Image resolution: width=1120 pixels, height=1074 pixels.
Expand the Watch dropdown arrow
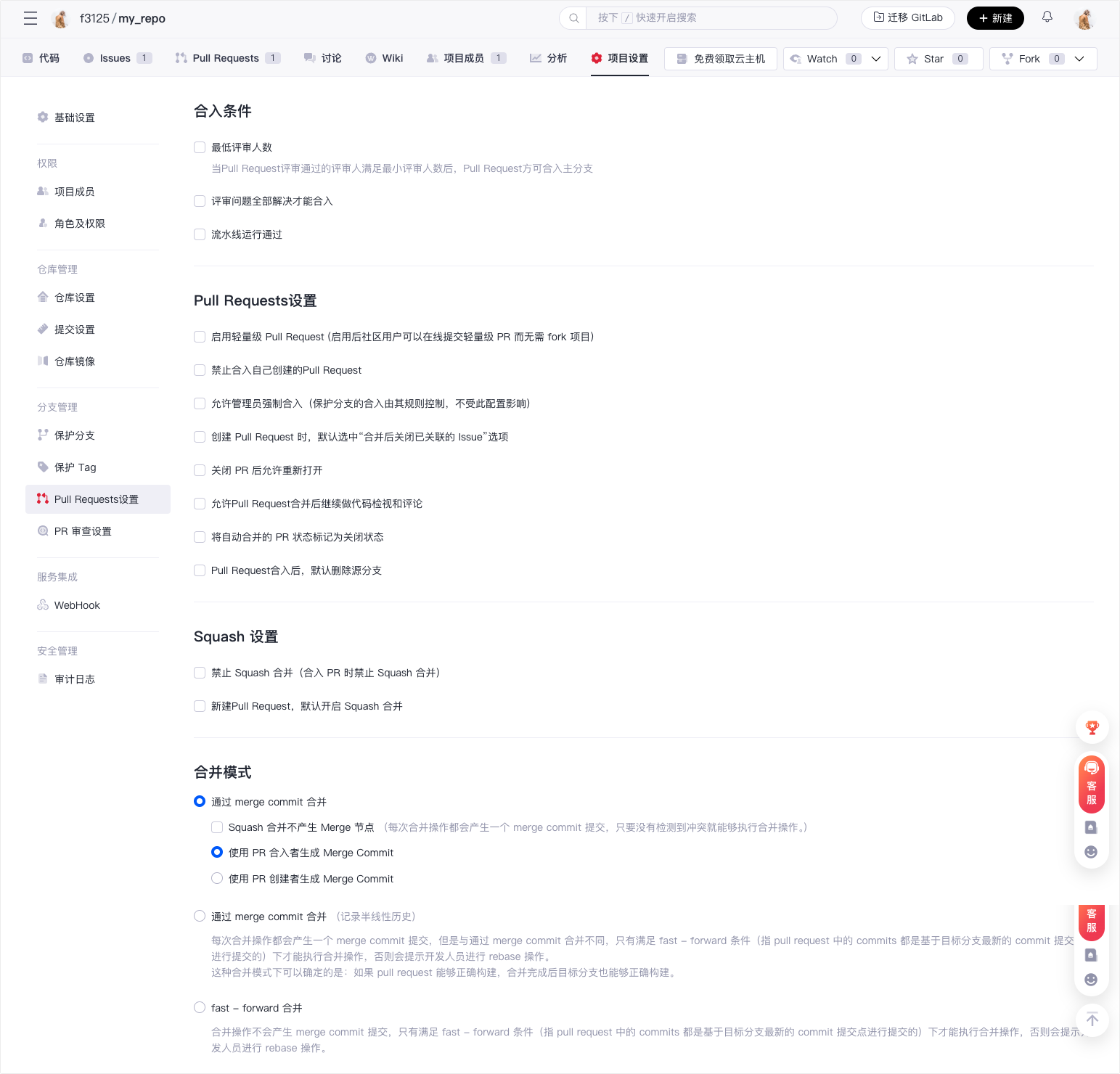(x=876, y=59)
